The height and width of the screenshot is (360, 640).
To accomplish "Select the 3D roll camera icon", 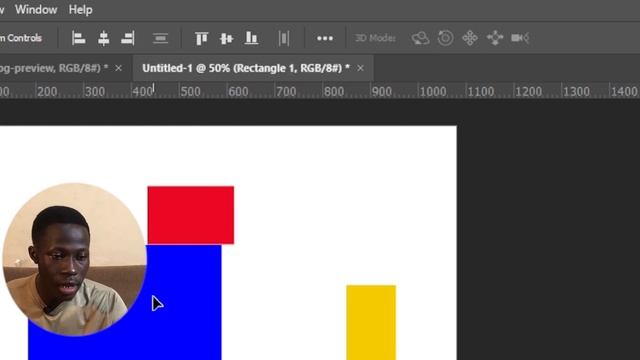I will click(445, 38).
